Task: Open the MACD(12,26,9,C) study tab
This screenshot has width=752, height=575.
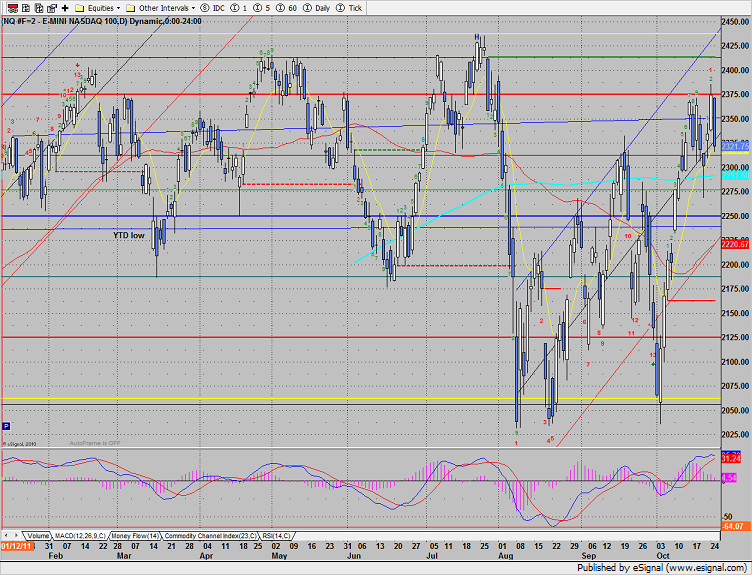Action: coord(80,536)
